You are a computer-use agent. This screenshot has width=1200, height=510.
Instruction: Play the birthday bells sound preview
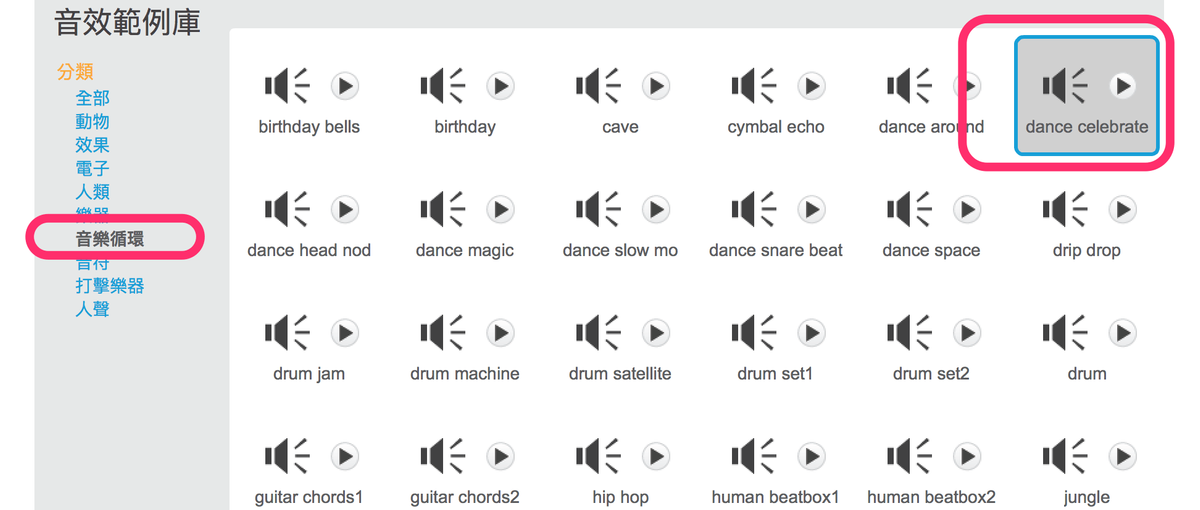[345, 86]
